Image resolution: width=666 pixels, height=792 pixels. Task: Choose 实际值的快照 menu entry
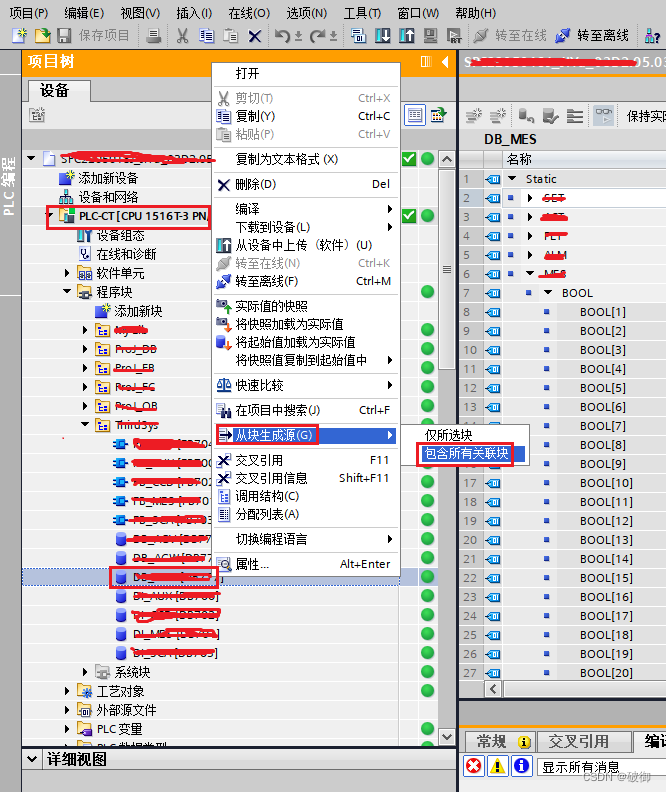pyautogui.click(x=306, y=306)
